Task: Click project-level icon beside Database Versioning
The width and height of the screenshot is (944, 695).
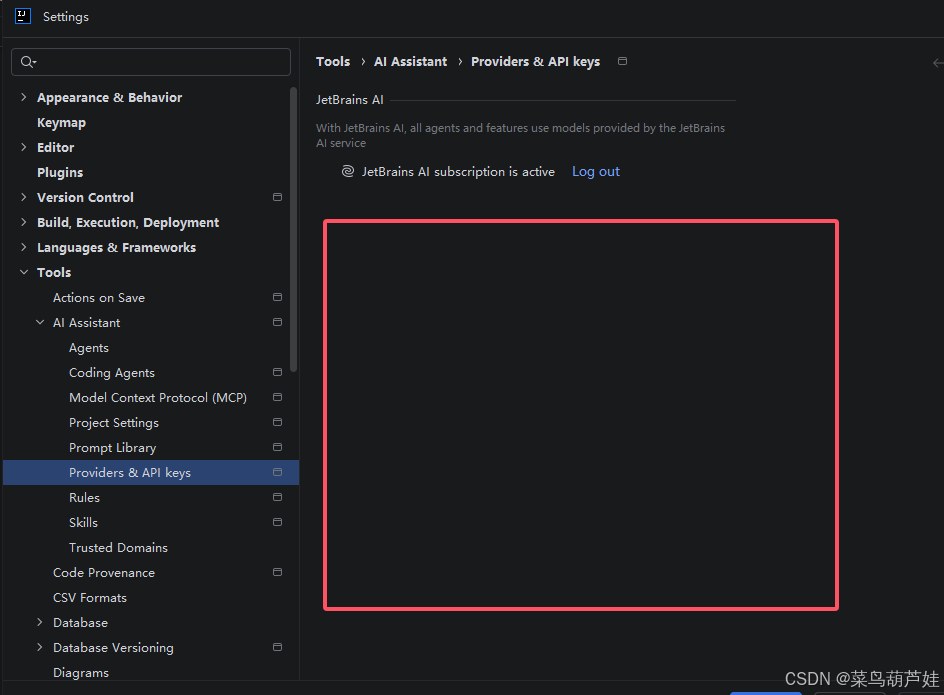Action: [x=278, y=647]
